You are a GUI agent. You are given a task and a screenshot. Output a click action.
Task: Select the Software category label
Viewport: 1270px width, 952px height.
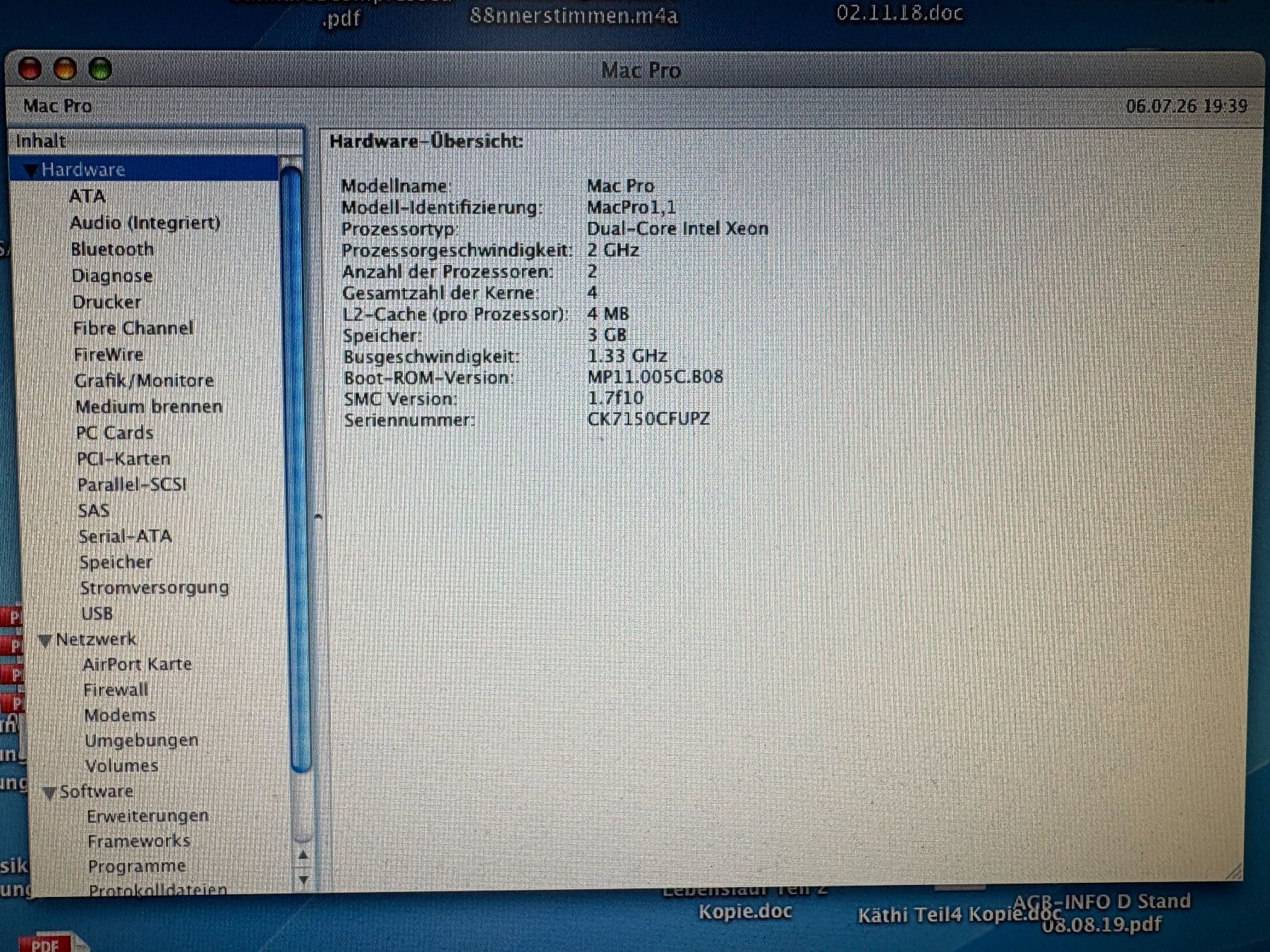(x=97, y=791)
